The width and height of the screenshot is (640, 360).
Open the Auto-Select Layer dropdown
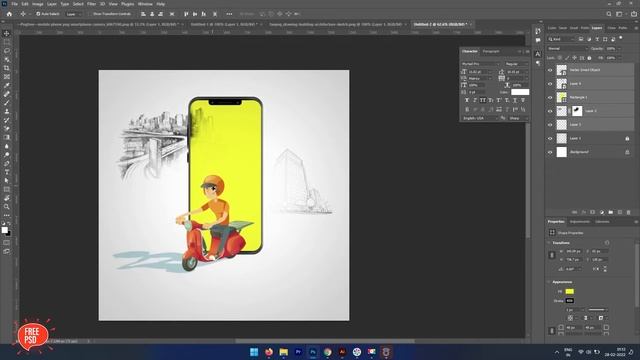coord(74,14)
